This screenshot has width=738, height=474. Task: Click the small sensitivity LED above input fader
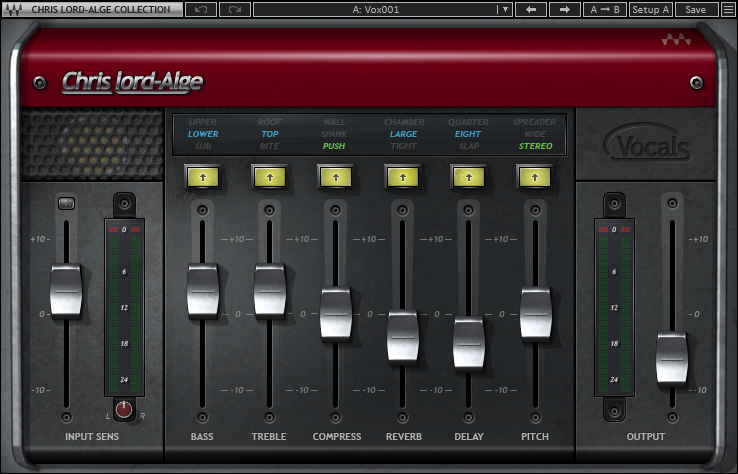pos(66,203)
